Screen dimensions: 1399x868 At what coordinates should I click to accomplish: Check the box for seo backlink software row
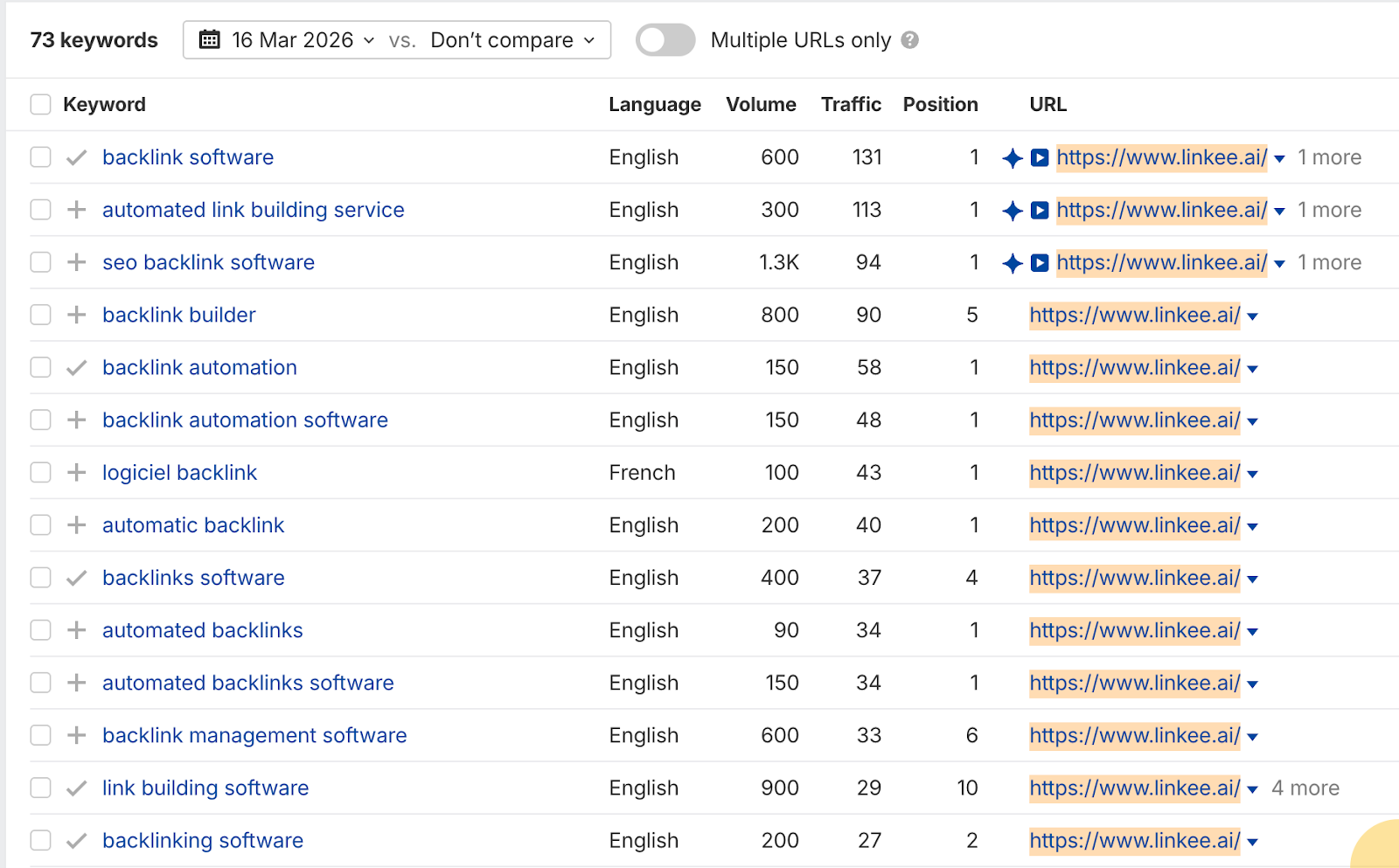(40, 262)
